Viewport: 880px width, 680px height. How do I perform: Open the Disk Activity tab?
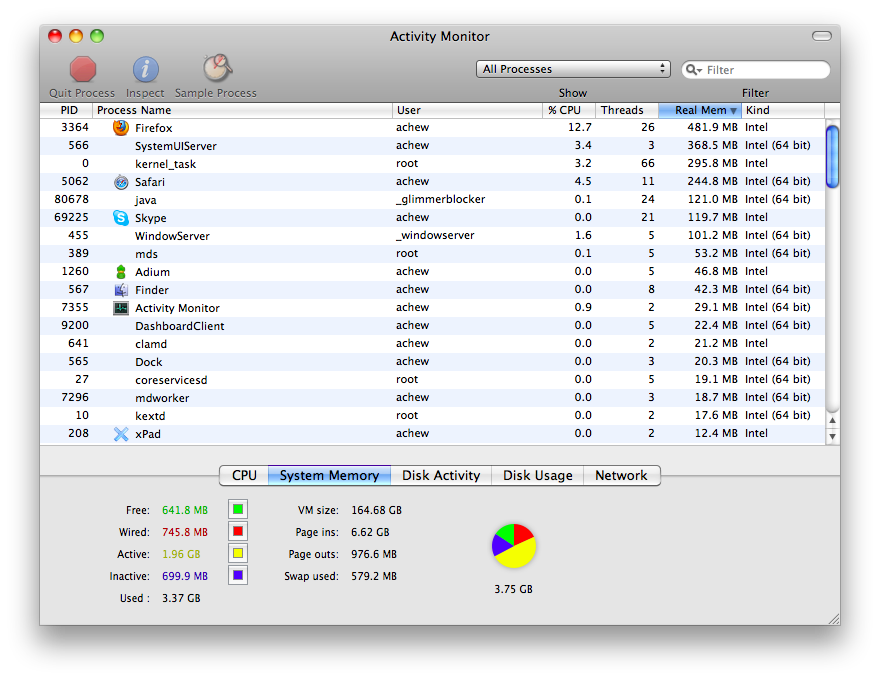tap(441, 475)
